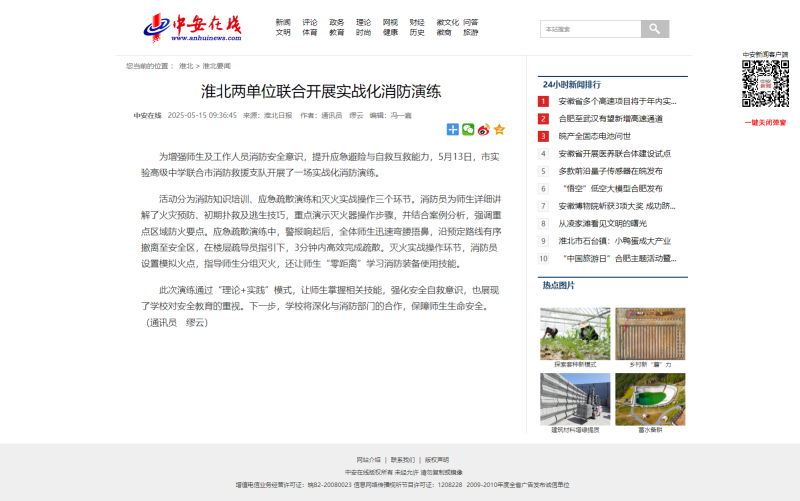Open the 历史 nav menu item

click(417, 33)
